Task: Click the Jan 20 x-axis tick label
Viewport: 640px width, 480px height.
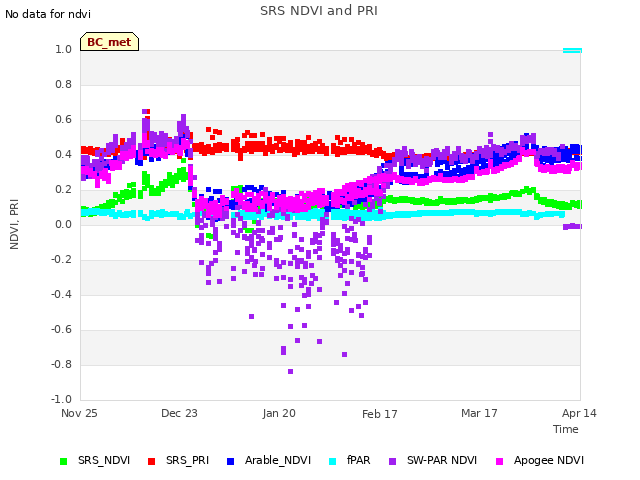Action: click(279, 413)
